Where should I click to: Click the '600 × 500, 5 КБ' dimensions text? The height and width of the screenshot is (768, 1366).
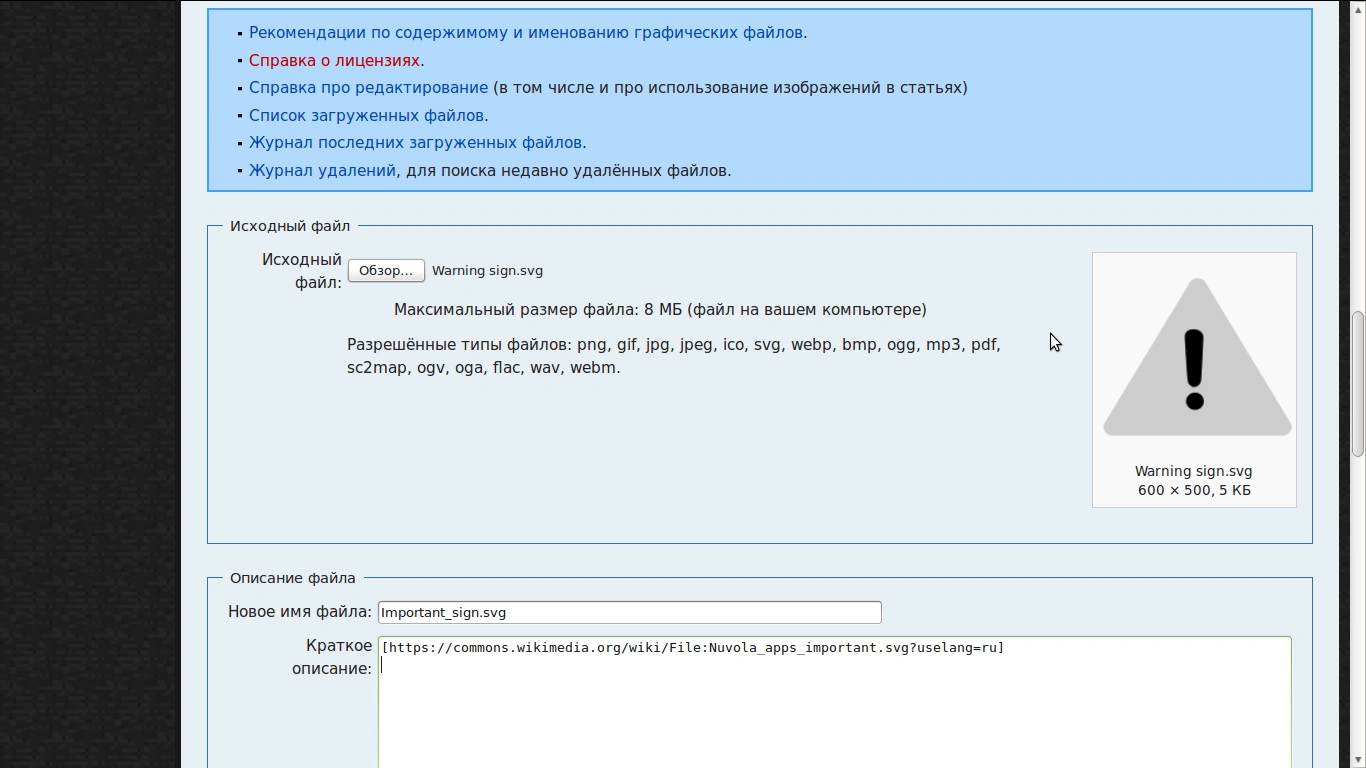(1194, 491)
